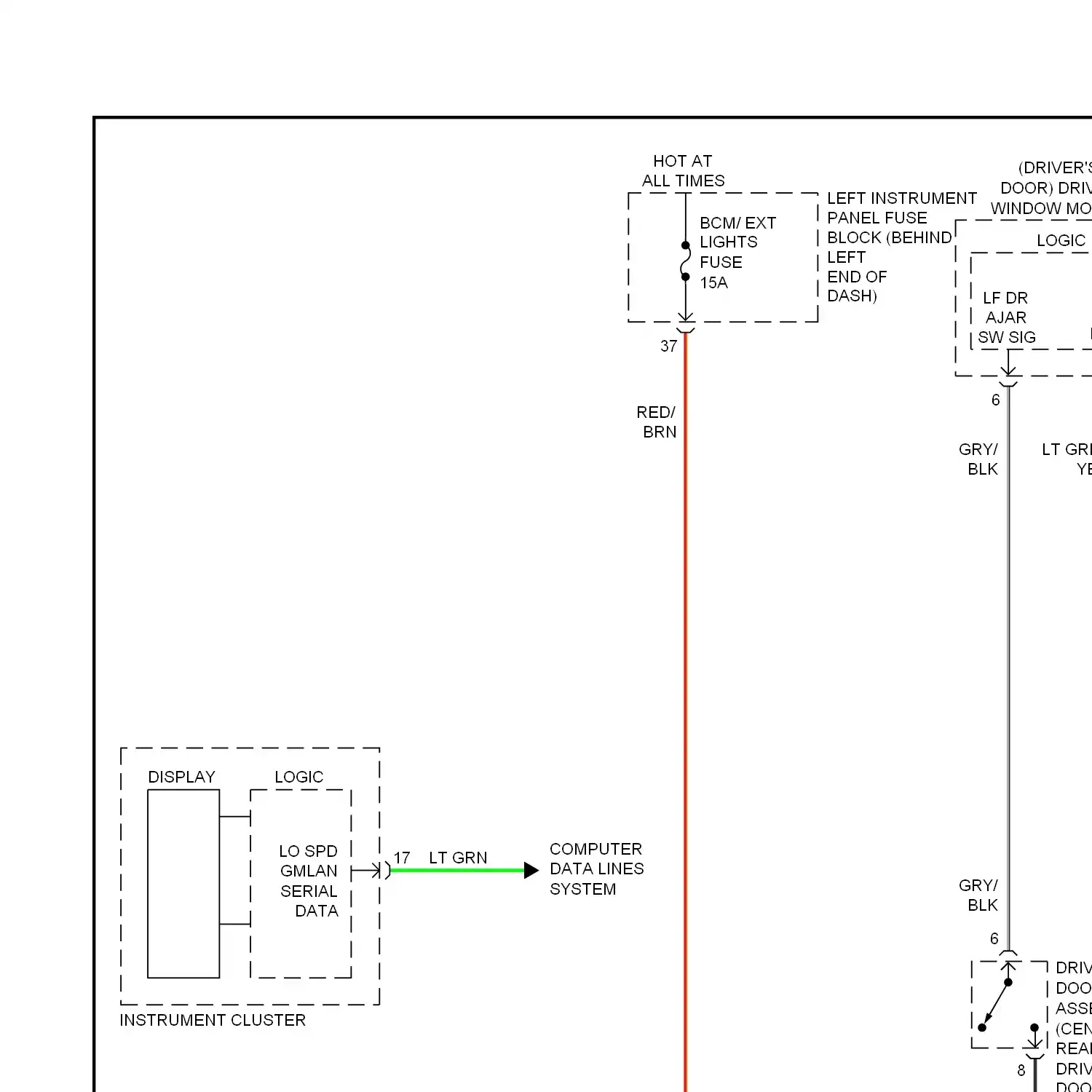Click the "RED/ BRN" wire color label
Image resolution: width=1092 pixels, height=1092 pixels.
[657, 422]
